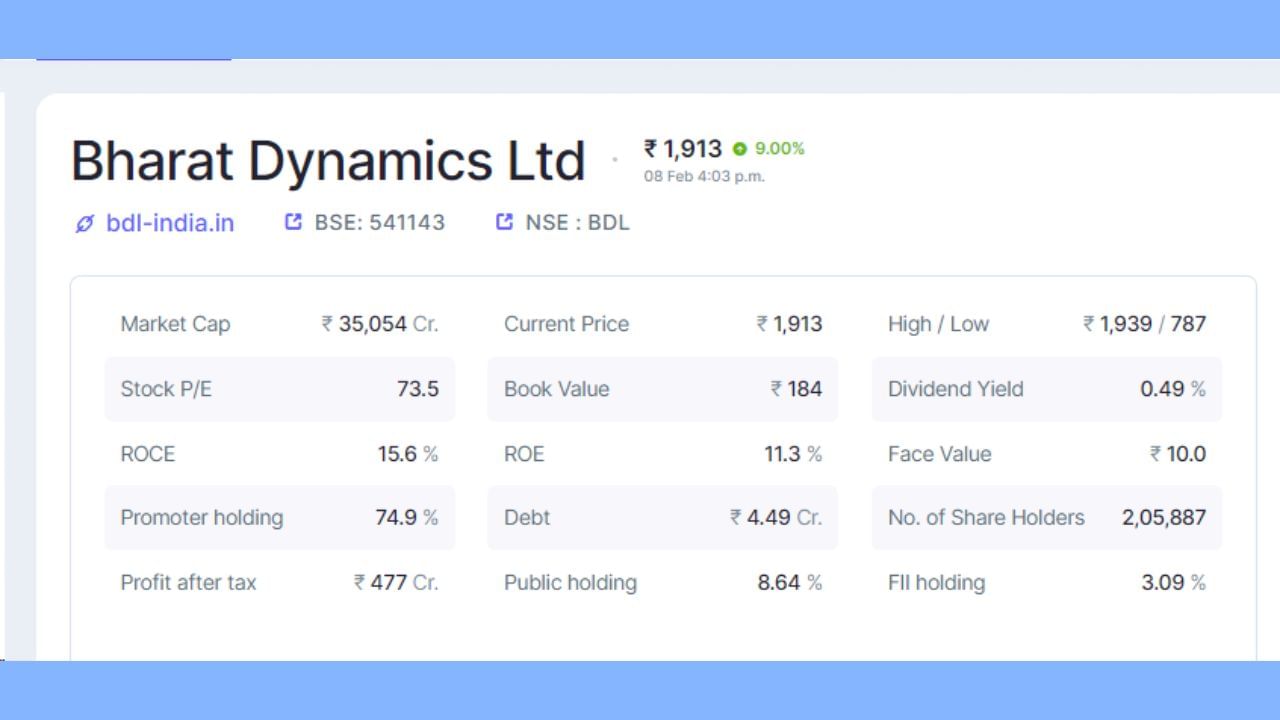Select the 2,05,887 shareholders value
This screenshot has height=720, width=1280.
pyautogui.click(x=1164, y=518)
